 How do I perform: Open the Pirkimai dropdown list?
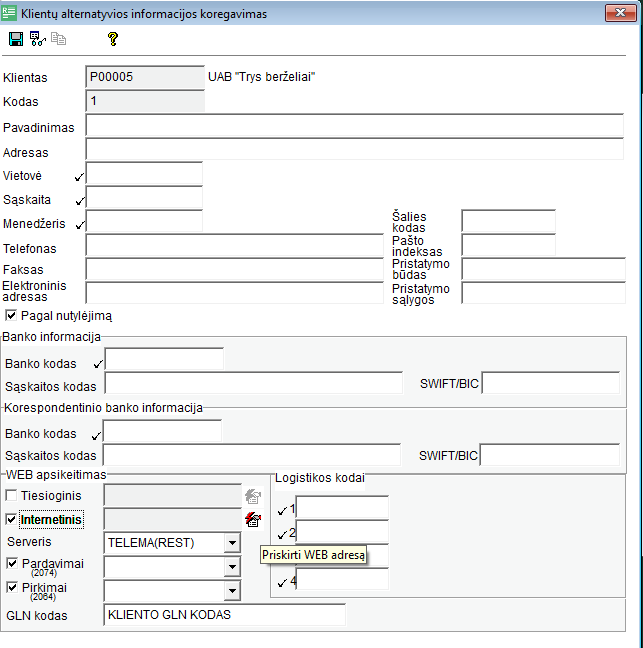(232, 591)
